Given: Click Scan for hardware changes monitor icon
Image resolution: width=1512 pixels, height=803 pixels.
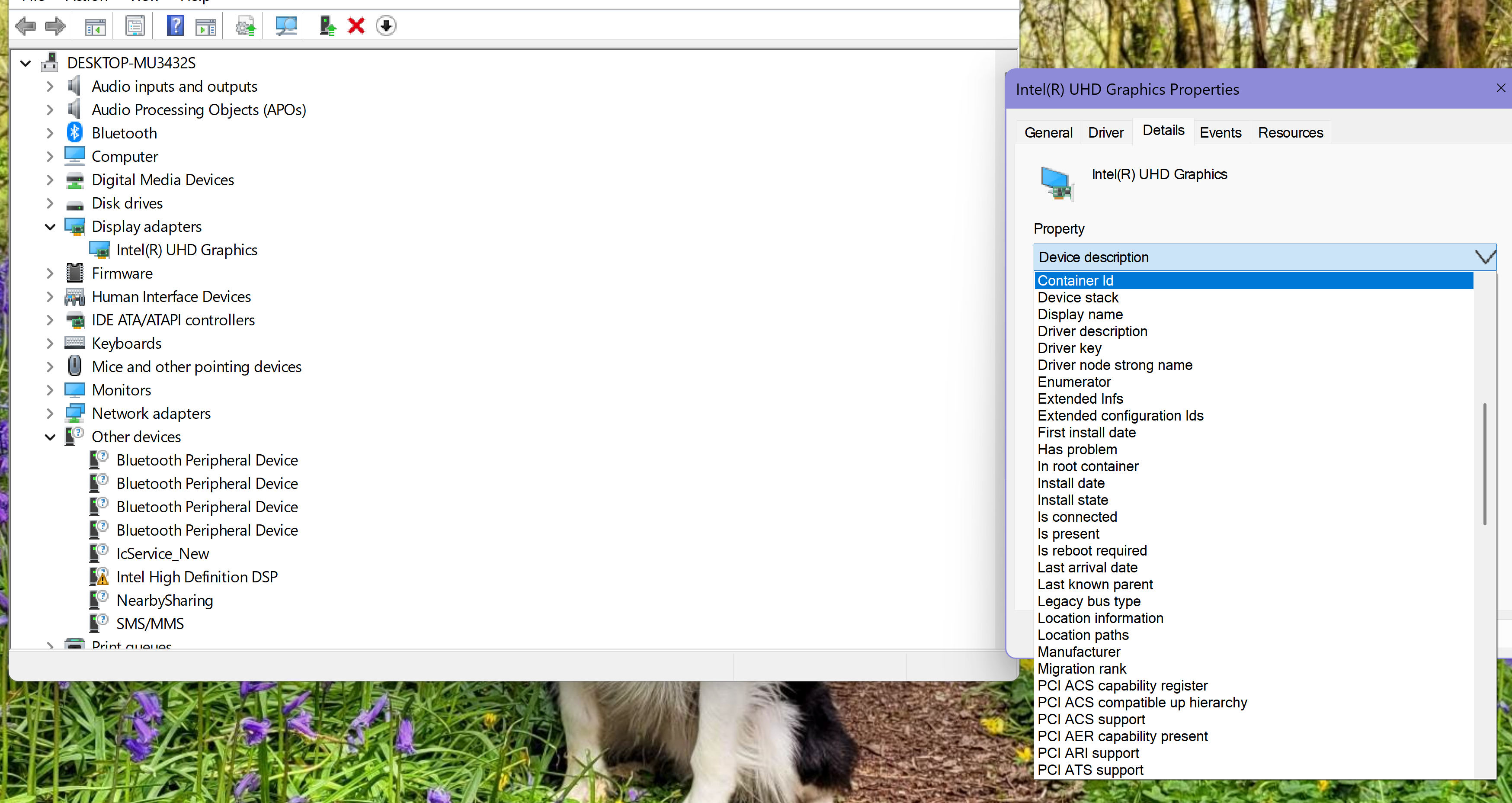Looking at the screenshot, I should click(x=286, y=26).
